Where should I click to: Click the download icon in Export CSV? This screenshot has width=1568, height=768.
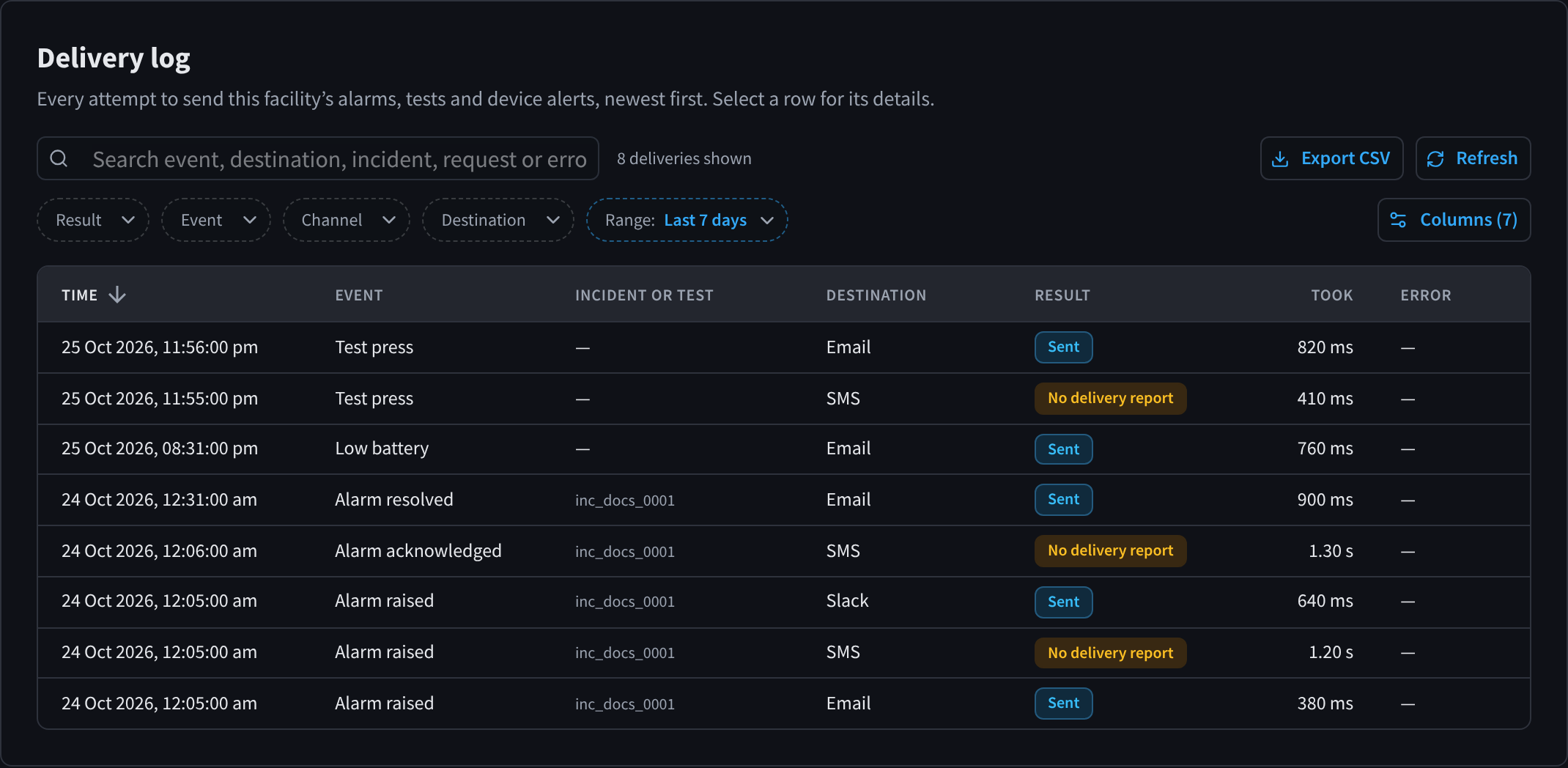coord(1280,159)
